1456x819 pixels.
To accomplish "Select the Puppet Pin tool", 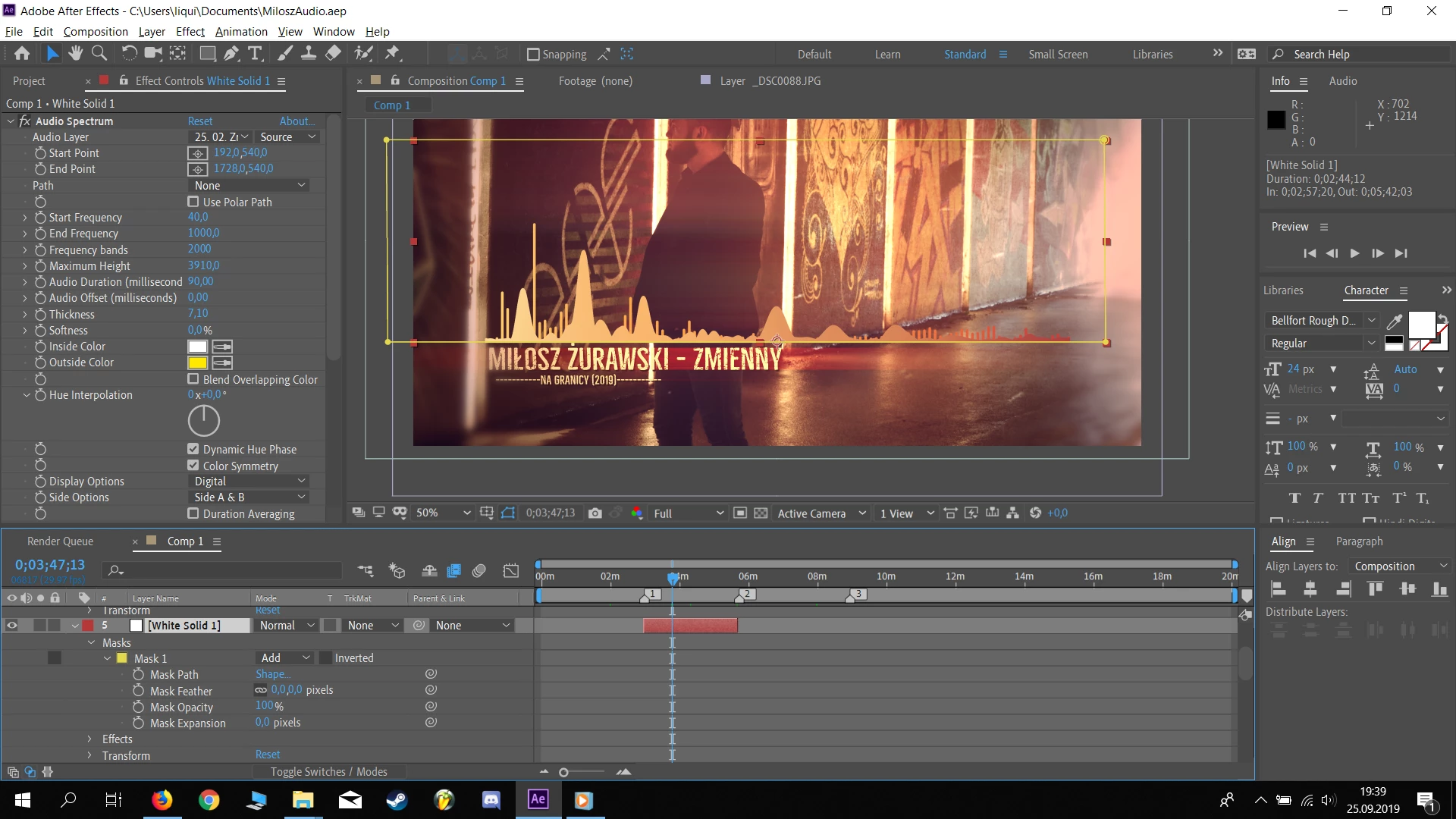I will point(392,53).
